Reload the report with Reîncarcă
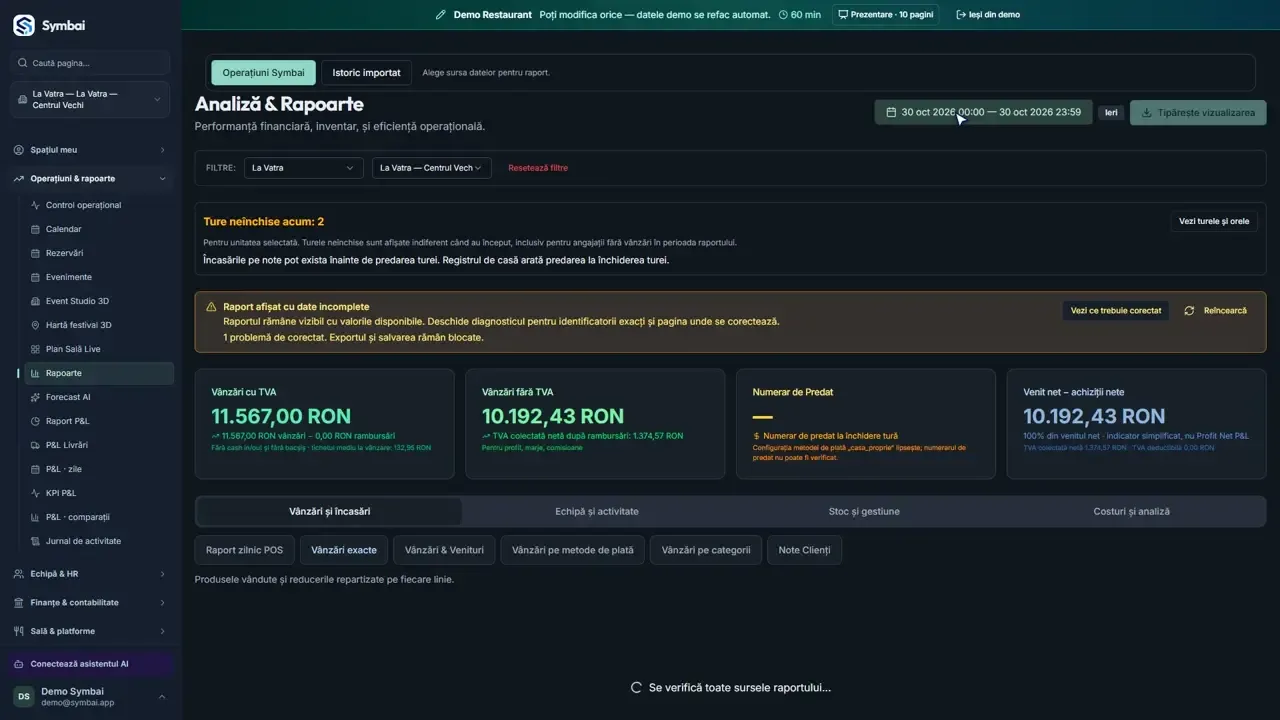 [1216, 311]
